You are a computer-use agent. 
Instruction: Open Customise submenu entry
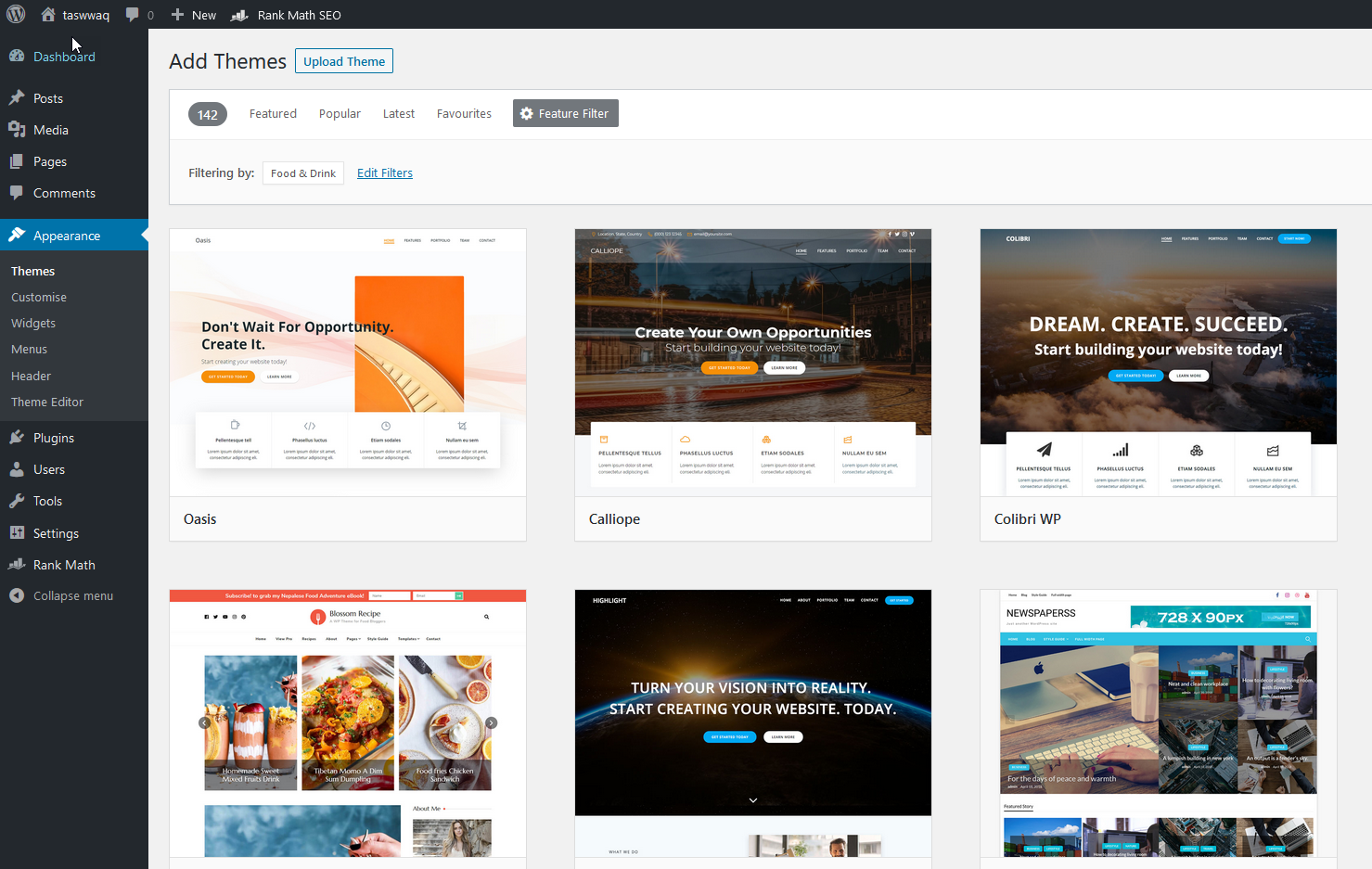click(x=74, y=297)
